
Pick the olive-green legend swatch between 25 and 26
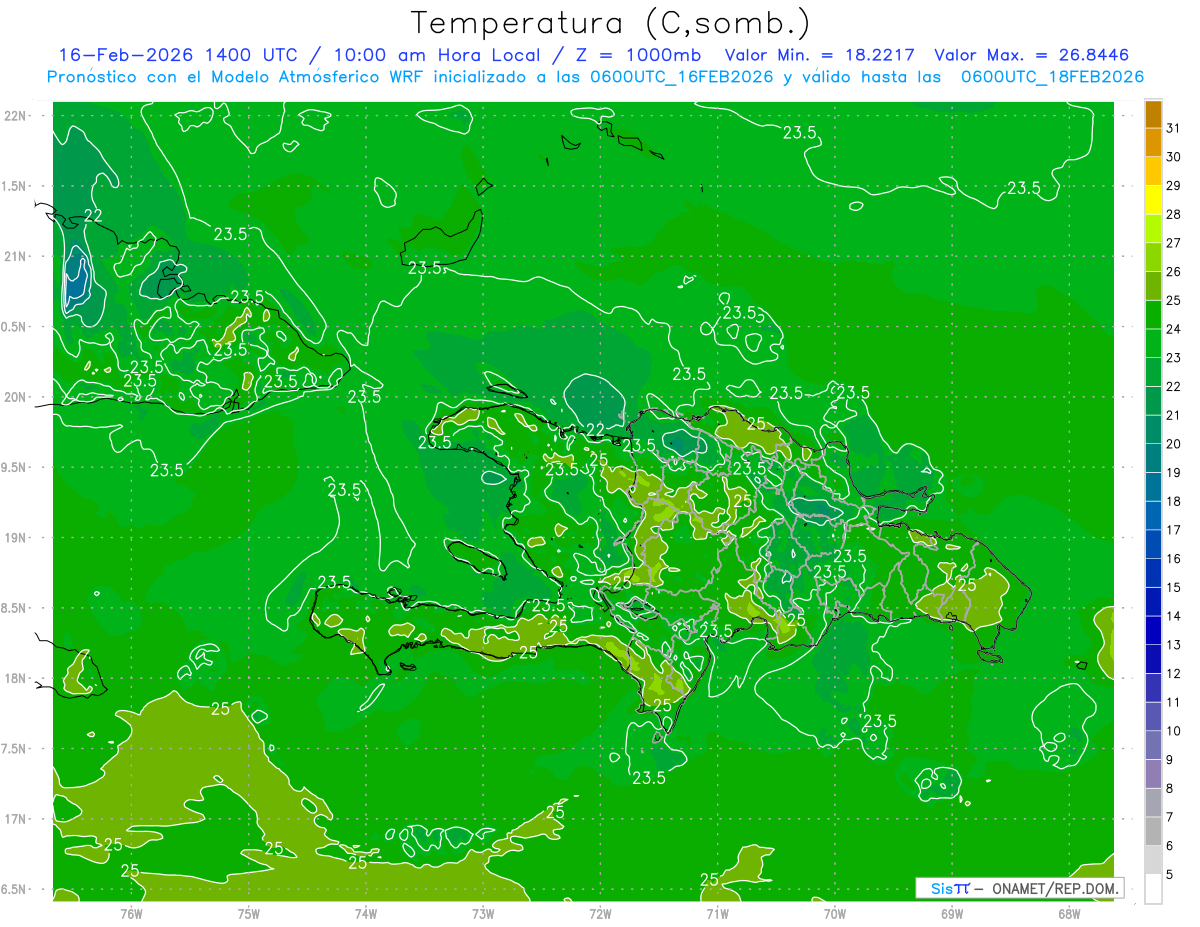(1153, 286)
